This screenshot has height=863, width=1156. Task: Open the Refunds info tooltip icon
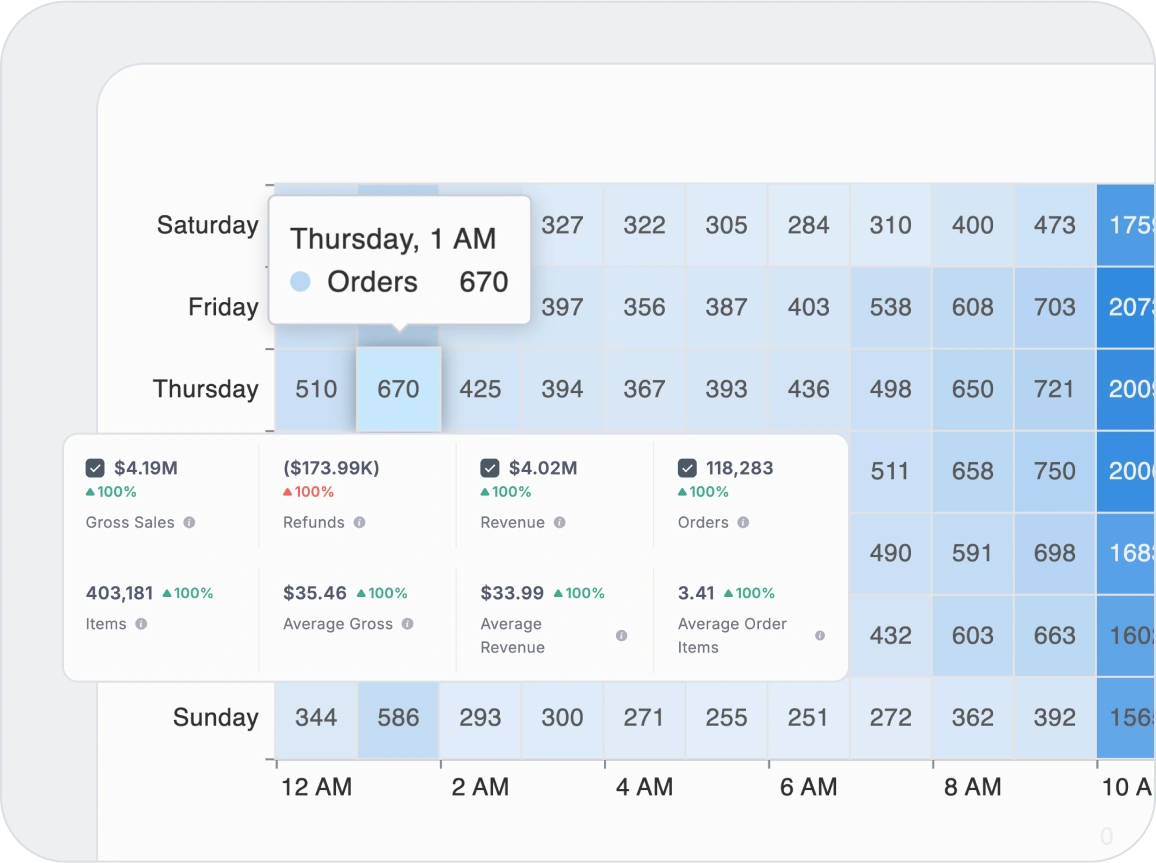click(360, 522)
